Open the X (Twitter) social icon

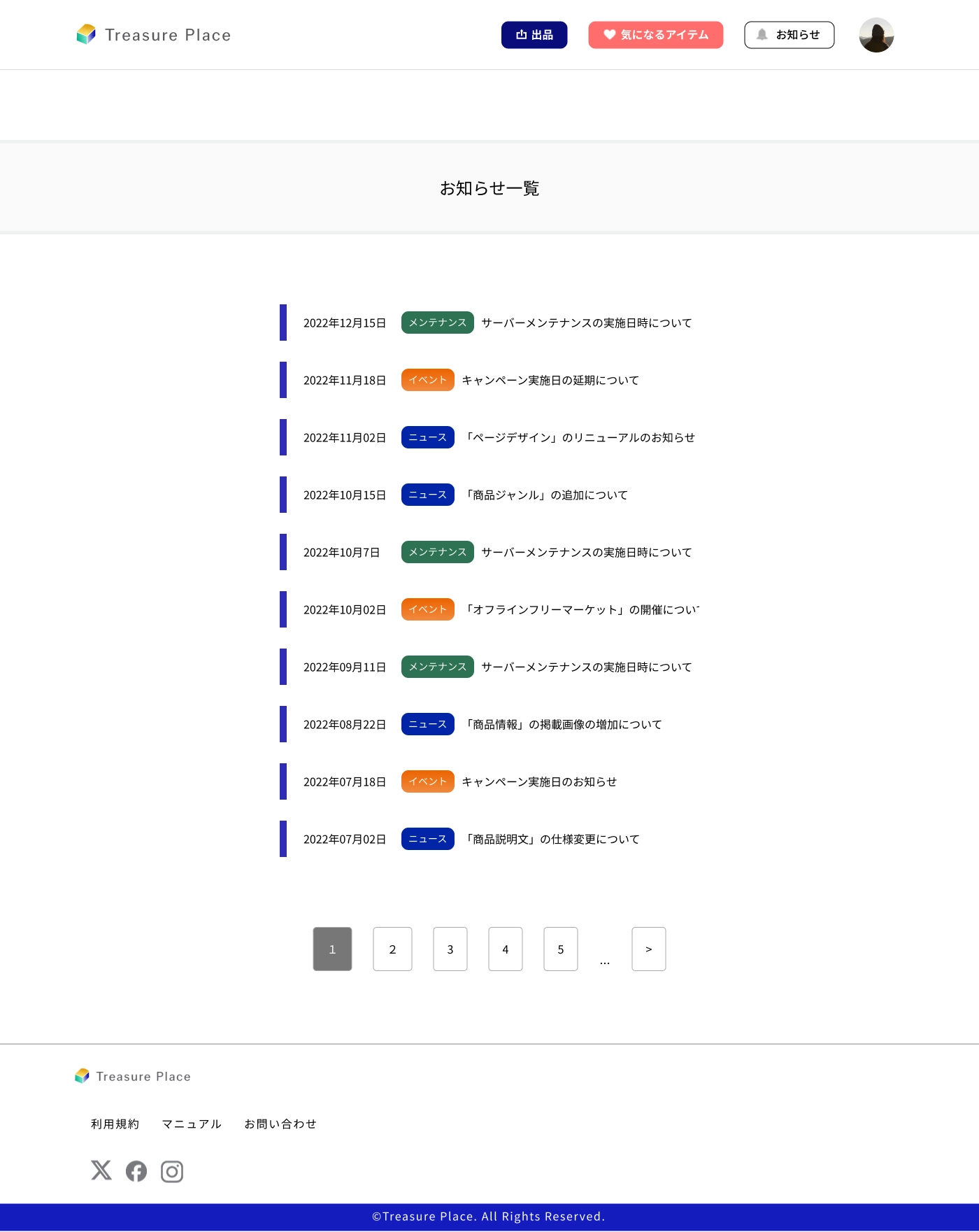tap(101, 1170)
